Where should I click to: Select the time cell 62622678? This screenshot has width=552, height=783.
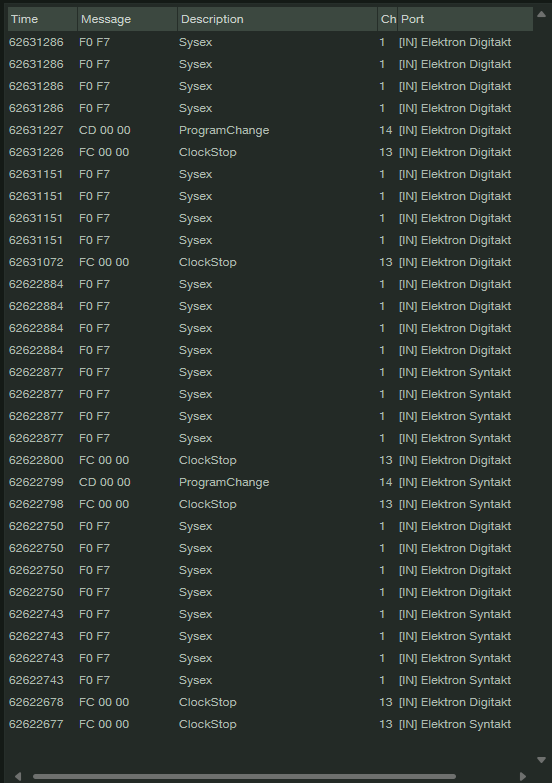[36, 702]
